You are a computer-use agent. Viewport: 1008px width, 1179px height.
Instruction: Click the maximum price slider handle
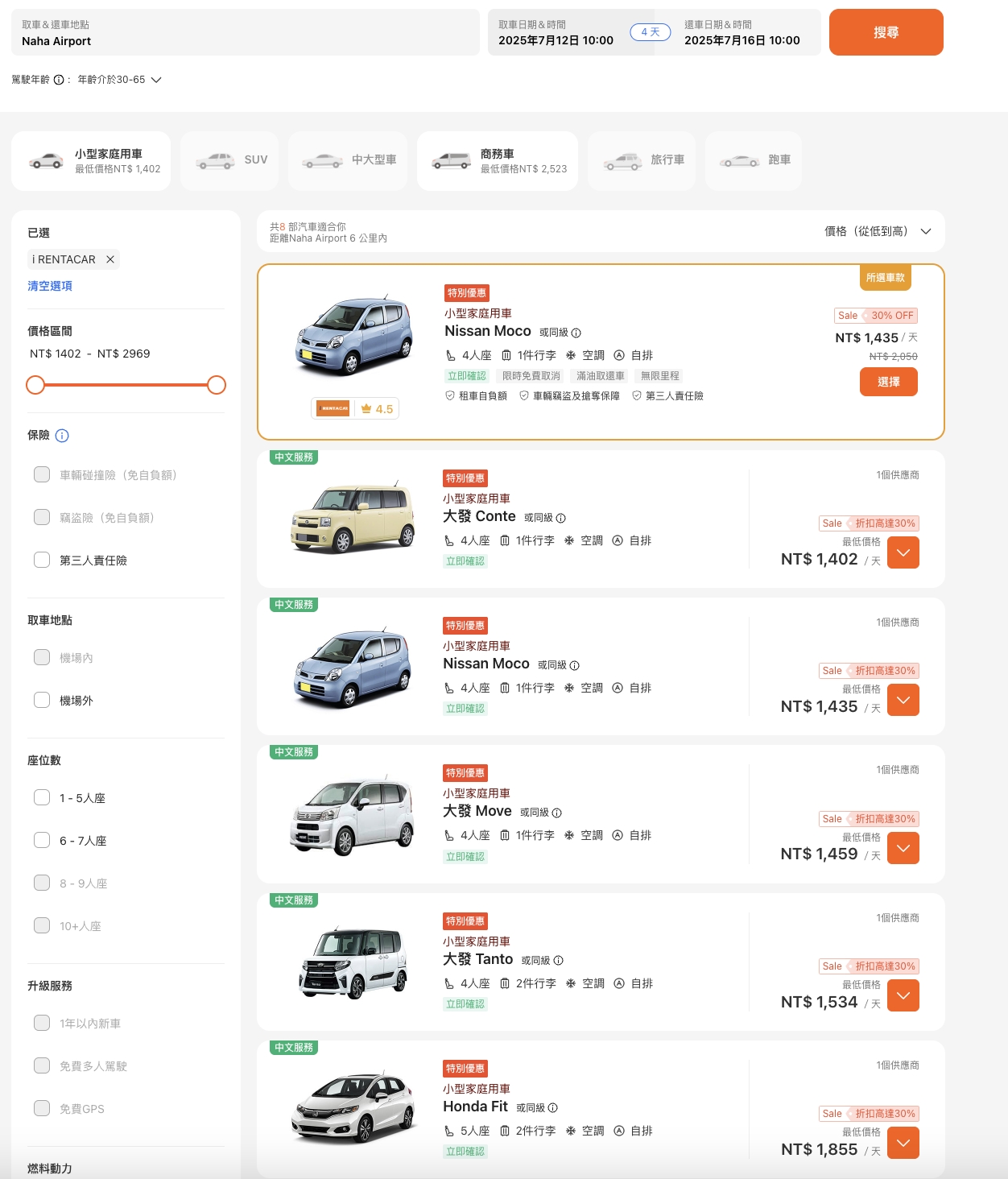(x=217, y=385)
